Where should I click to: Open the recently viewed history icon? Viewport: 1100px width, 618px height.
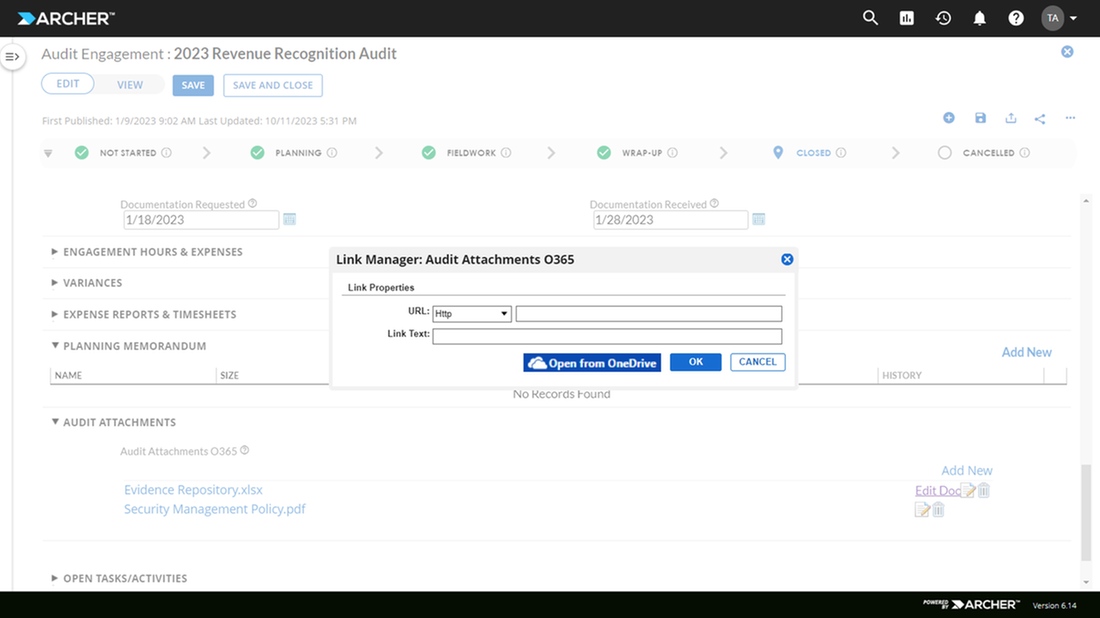pos(943,18)
